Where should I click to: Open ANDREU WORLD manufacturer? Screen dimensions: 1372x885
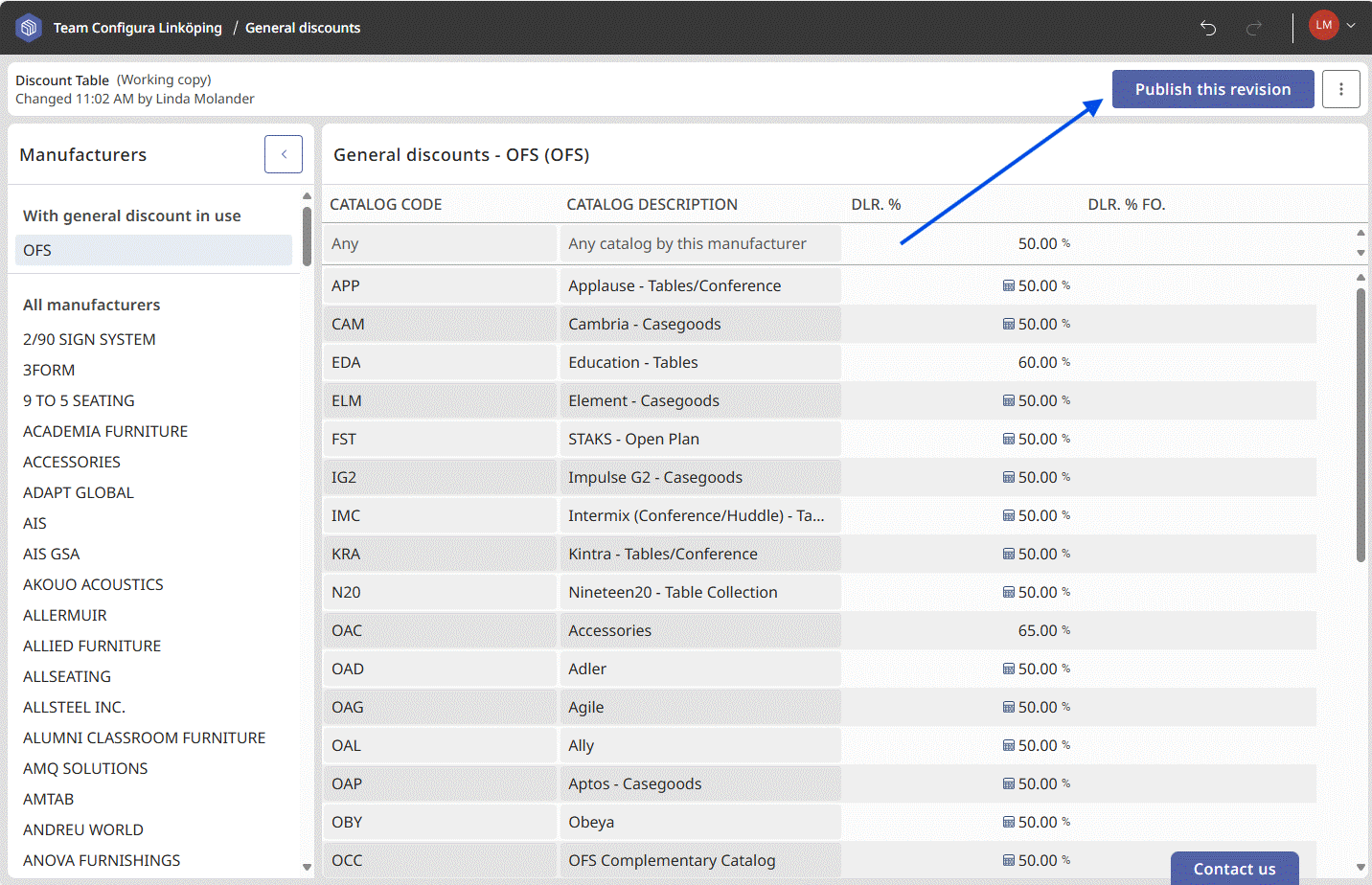pos(83,829)
